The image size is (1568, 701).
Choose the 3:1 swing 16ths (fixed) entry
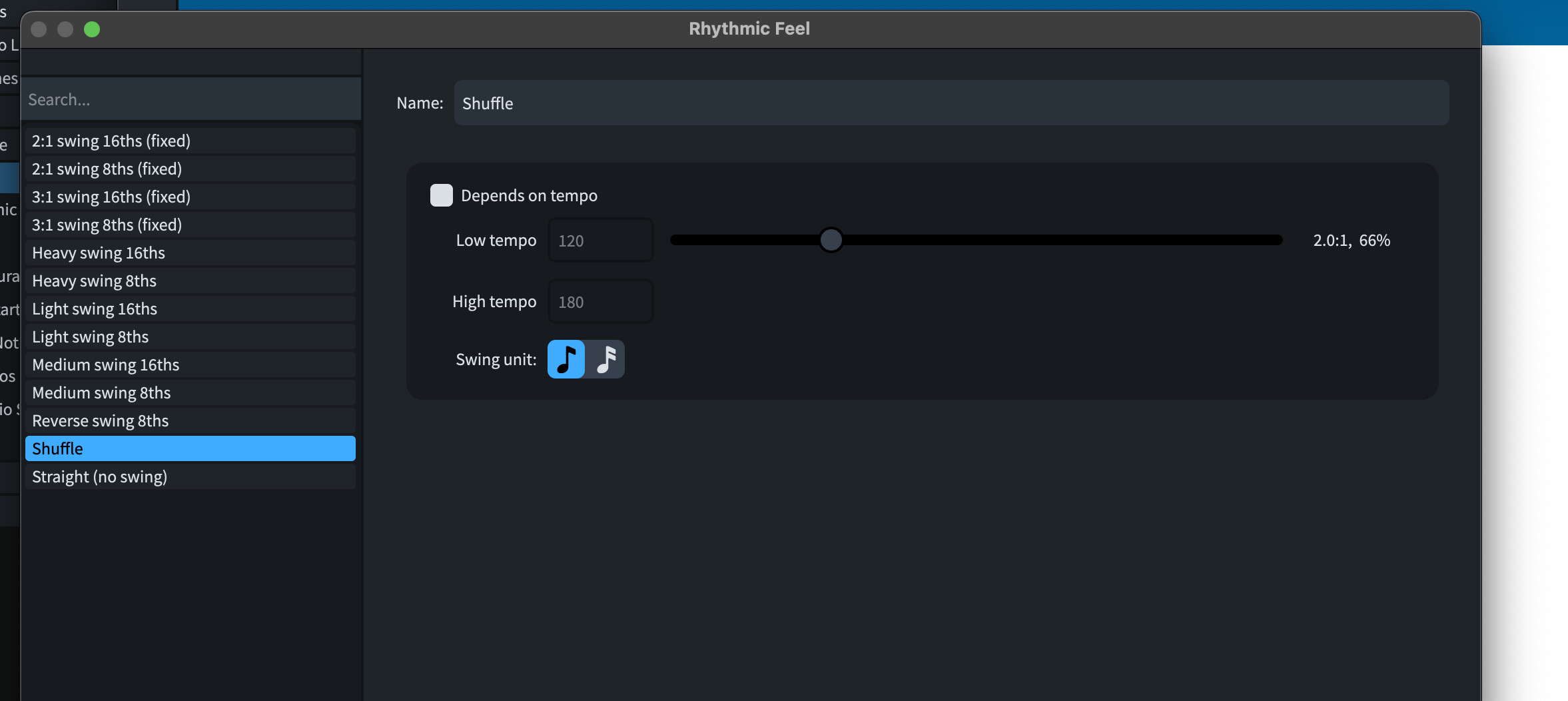pos(191,197)
